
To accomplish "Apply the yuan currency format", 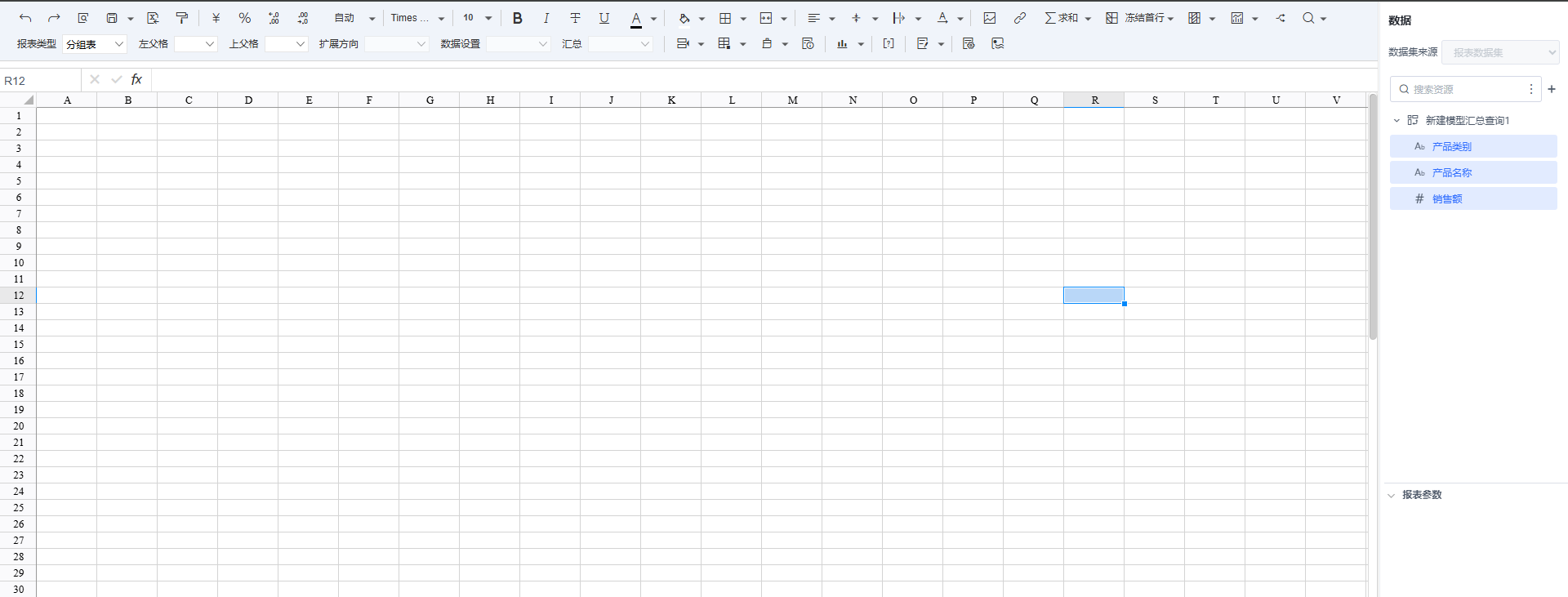I will click(216, 18).
